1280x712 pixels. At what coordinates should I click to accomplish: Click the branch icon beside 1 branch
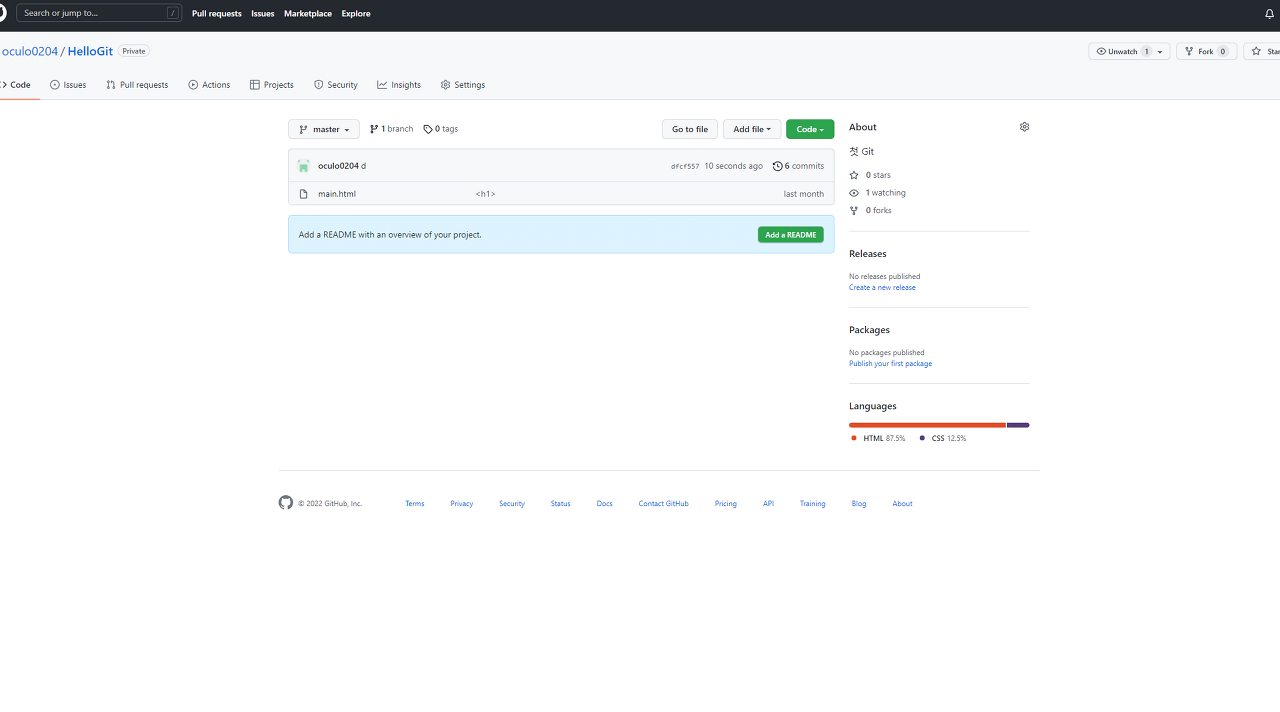coord(374,129)
